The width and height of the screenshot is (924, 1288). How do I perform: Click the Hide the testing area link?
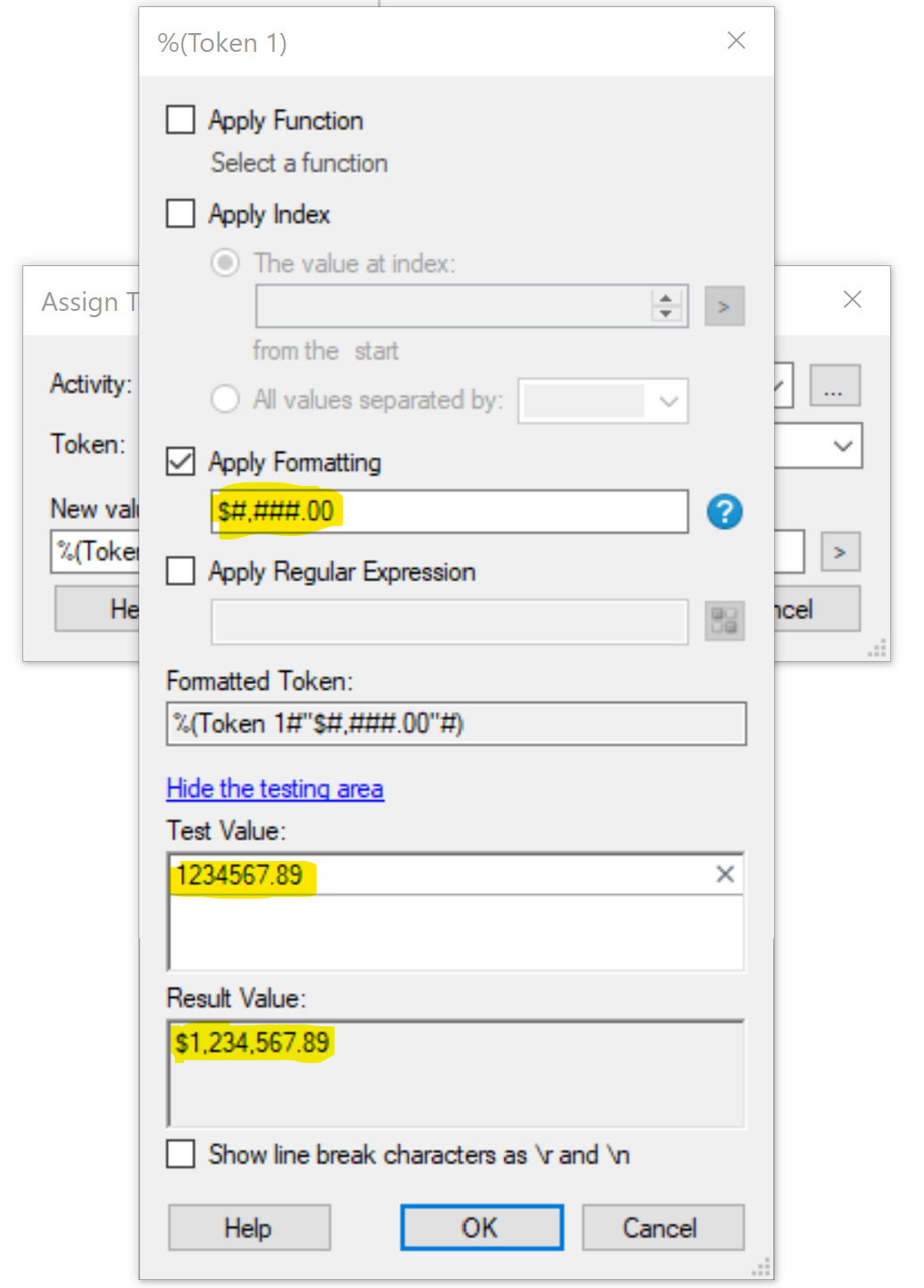(x=275, y=789)
